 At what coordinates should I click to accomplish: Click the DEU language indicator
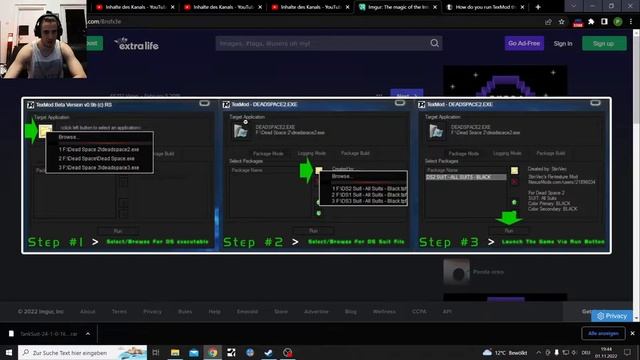(586, 353)
